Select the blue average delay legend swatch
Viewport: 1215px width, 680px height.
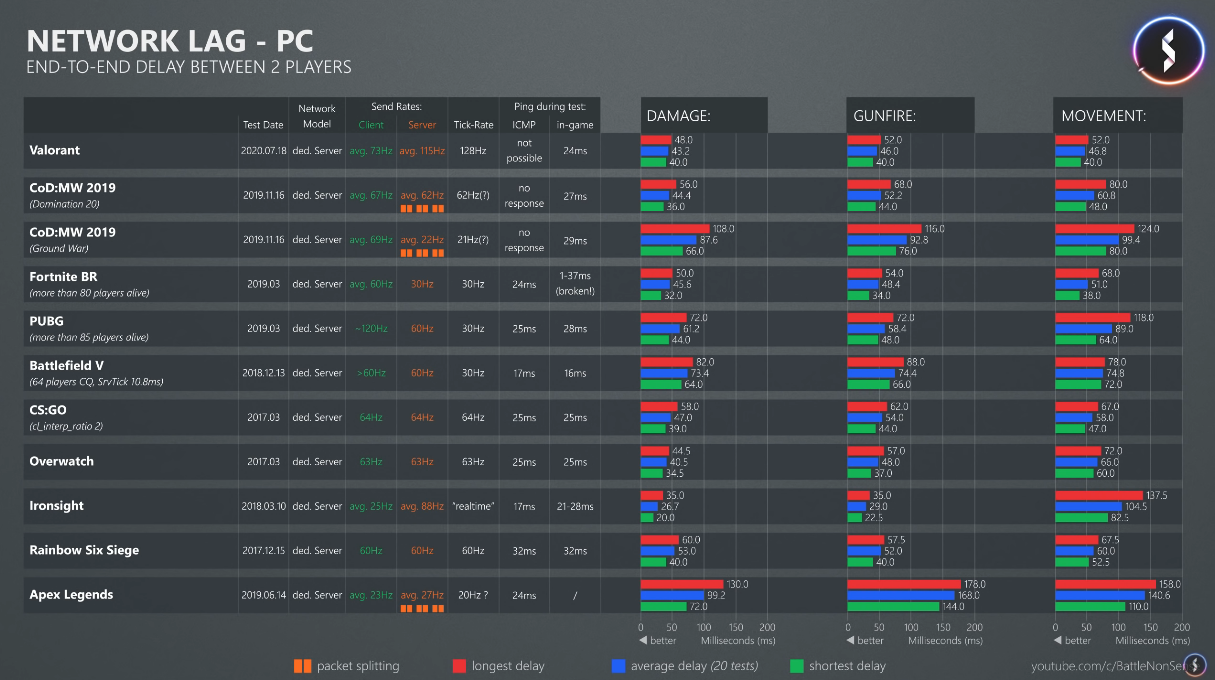[616, 666]
